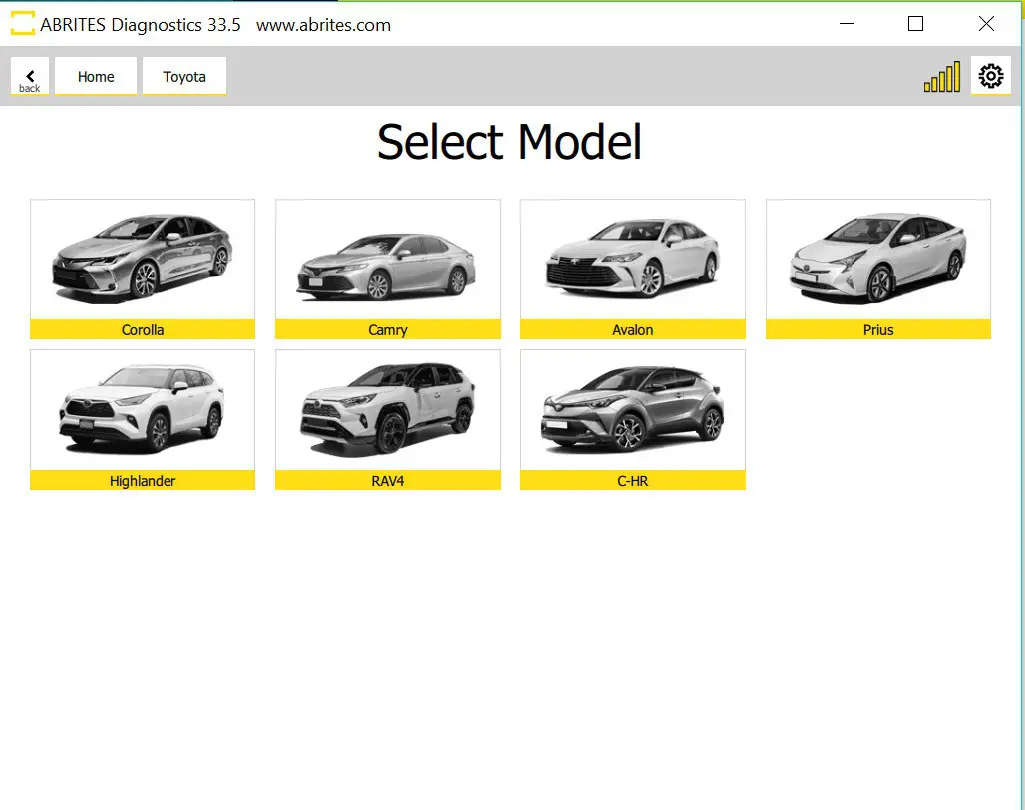Open diagnostics for the C-HR model
The width and height of the screenshot is (1025, 810).
tap(632, 410)
